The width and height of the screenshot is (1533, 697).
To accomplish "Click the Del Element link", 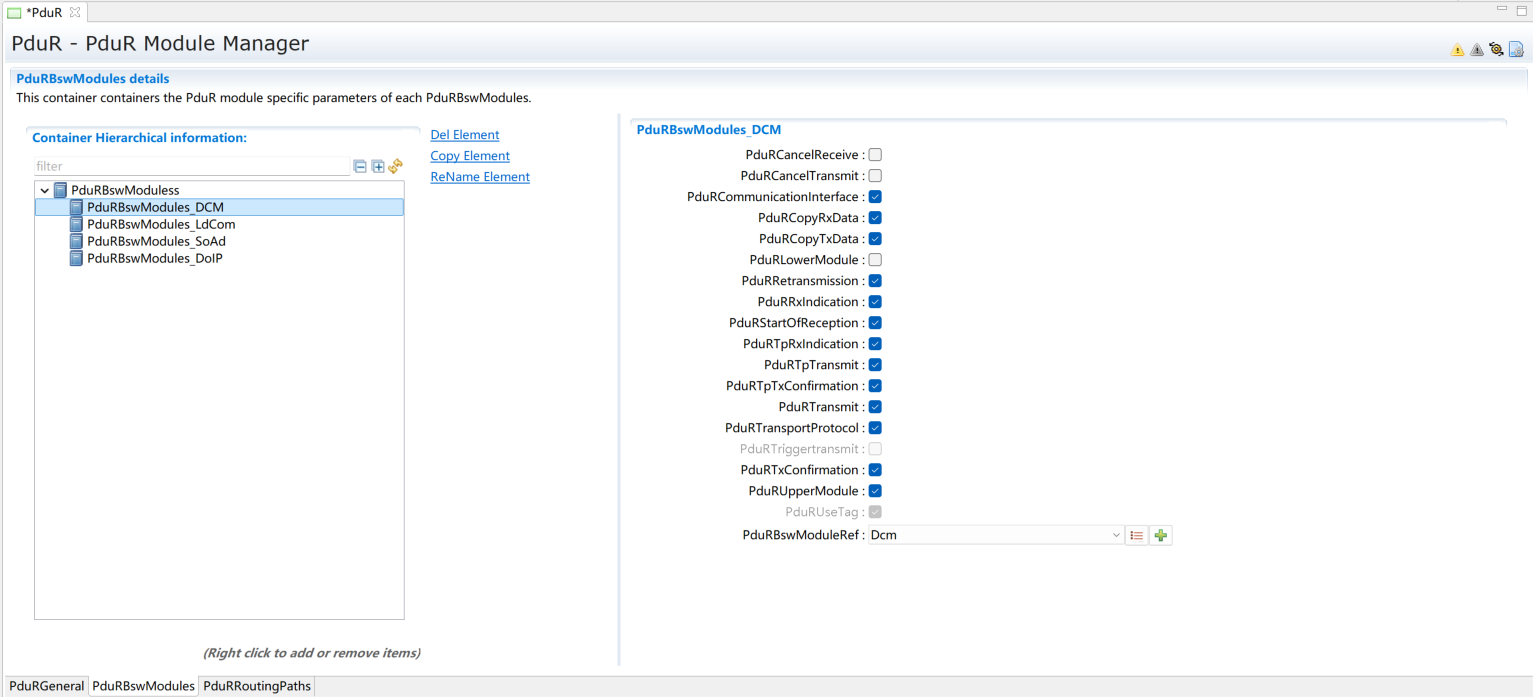I will coord(464,135).
